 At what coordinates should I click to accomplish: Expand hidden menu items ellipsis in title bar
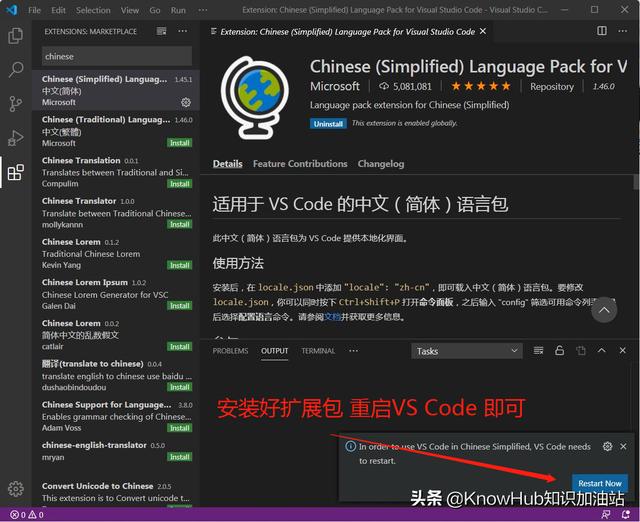pyautogui.click(x=202, y=10)
